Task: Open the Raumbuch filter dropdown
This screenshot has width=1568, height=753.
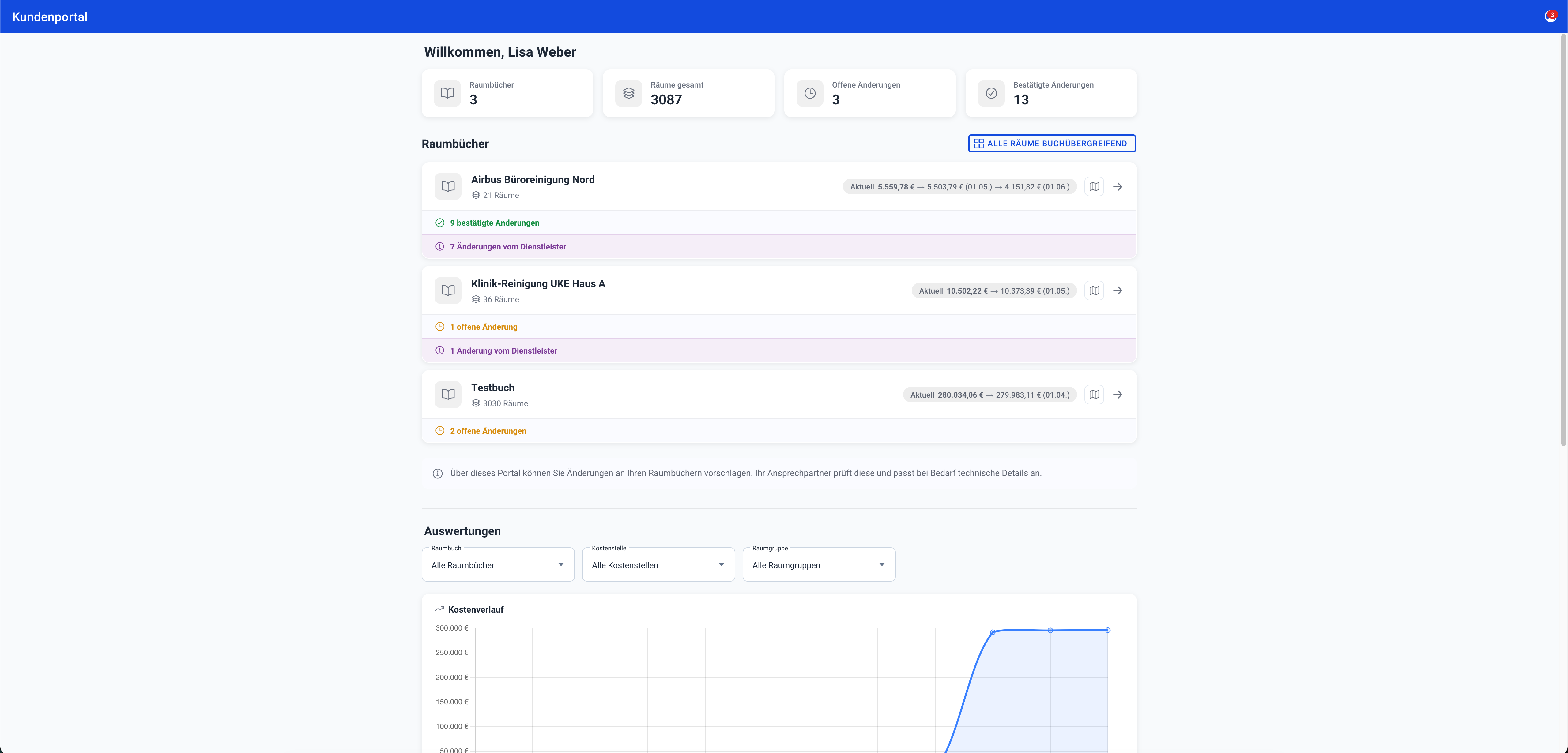Action: point(498,565)
